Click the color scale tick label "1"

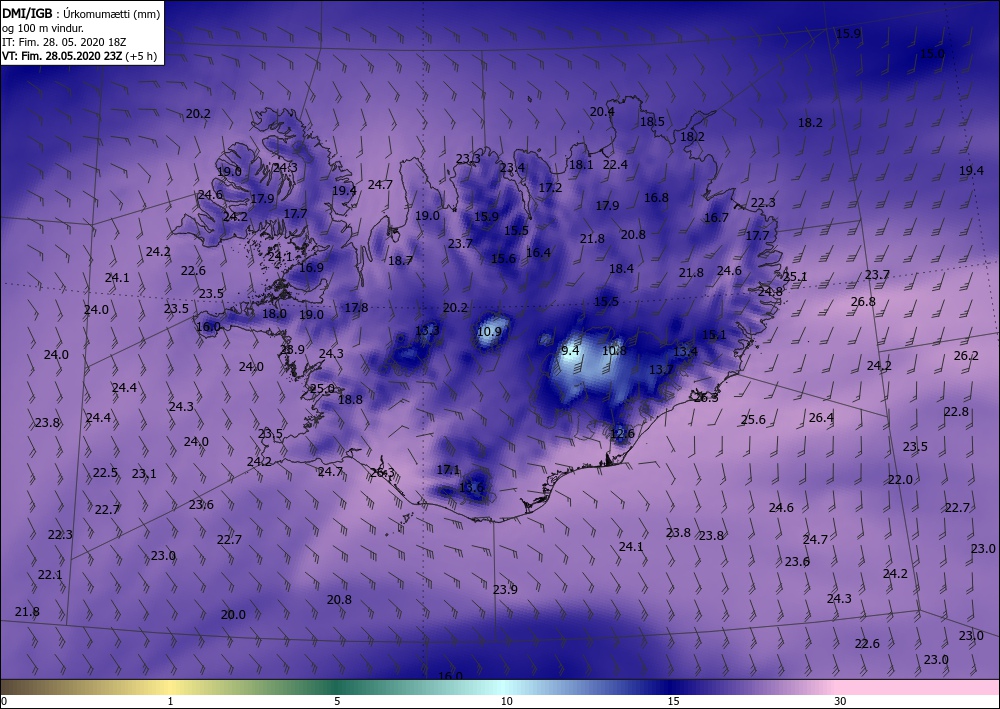[x=170, y=701]
